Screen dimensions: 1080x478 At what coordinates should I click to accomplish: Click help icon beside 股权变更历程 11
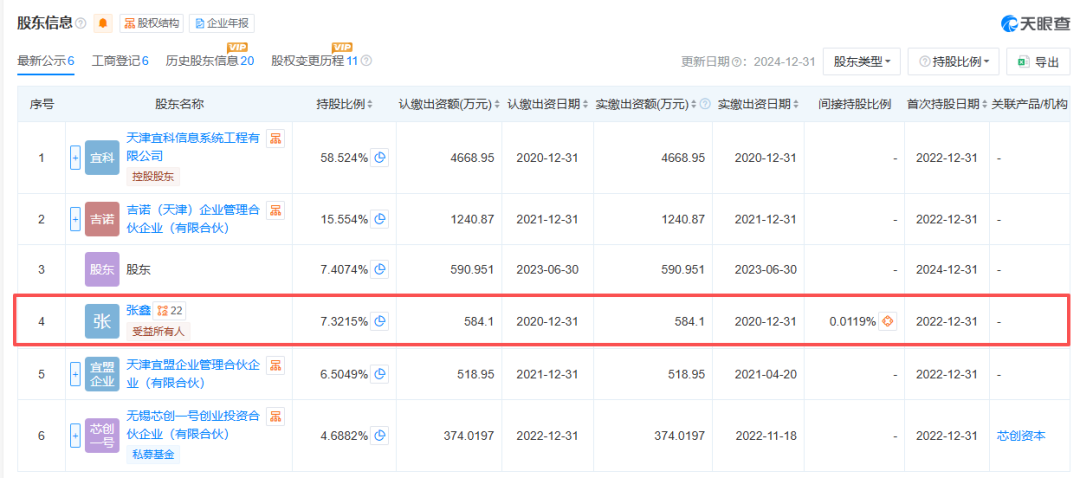pos(366,61)
